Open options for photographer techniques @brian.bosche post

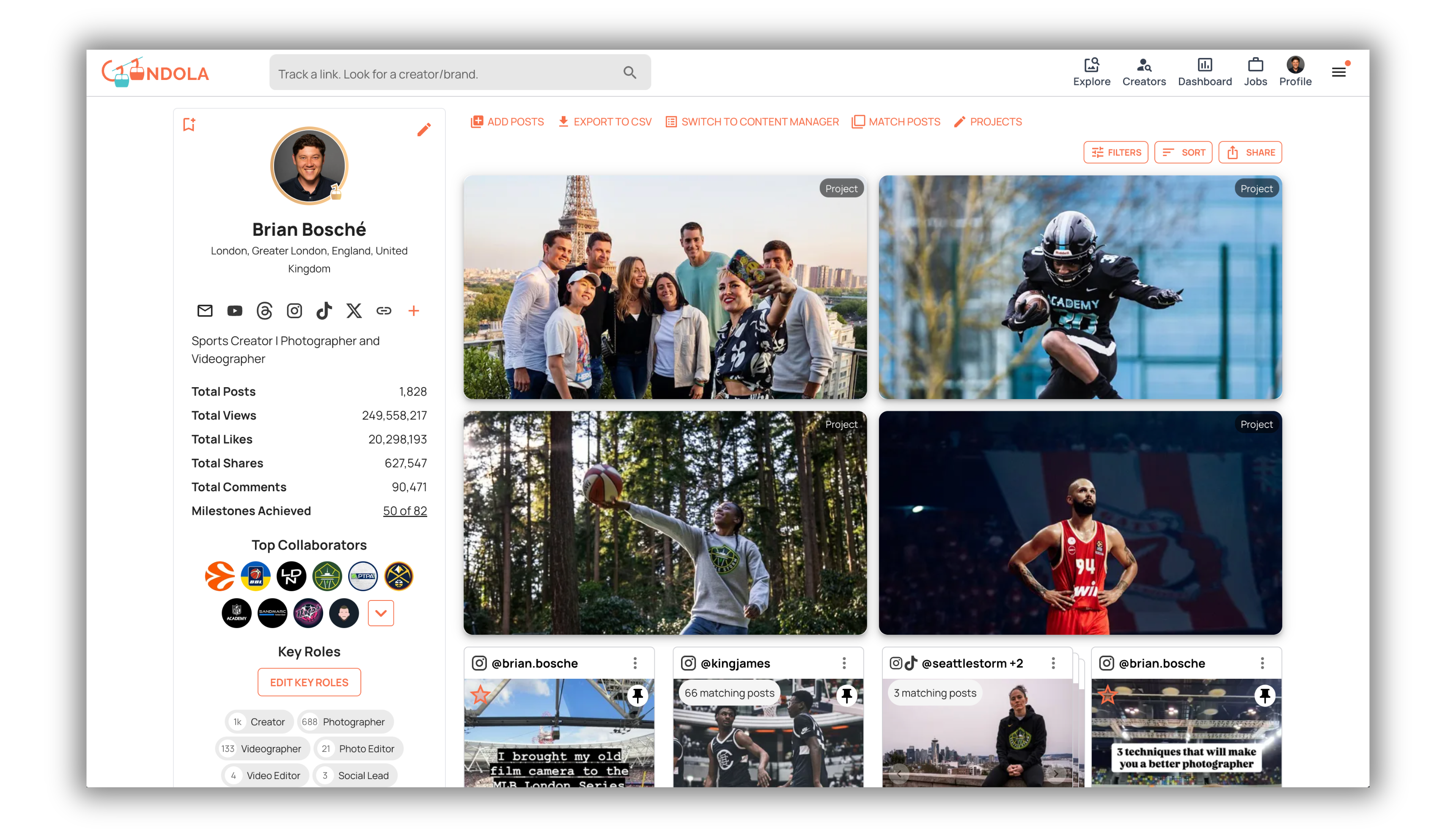point(1262,664)
